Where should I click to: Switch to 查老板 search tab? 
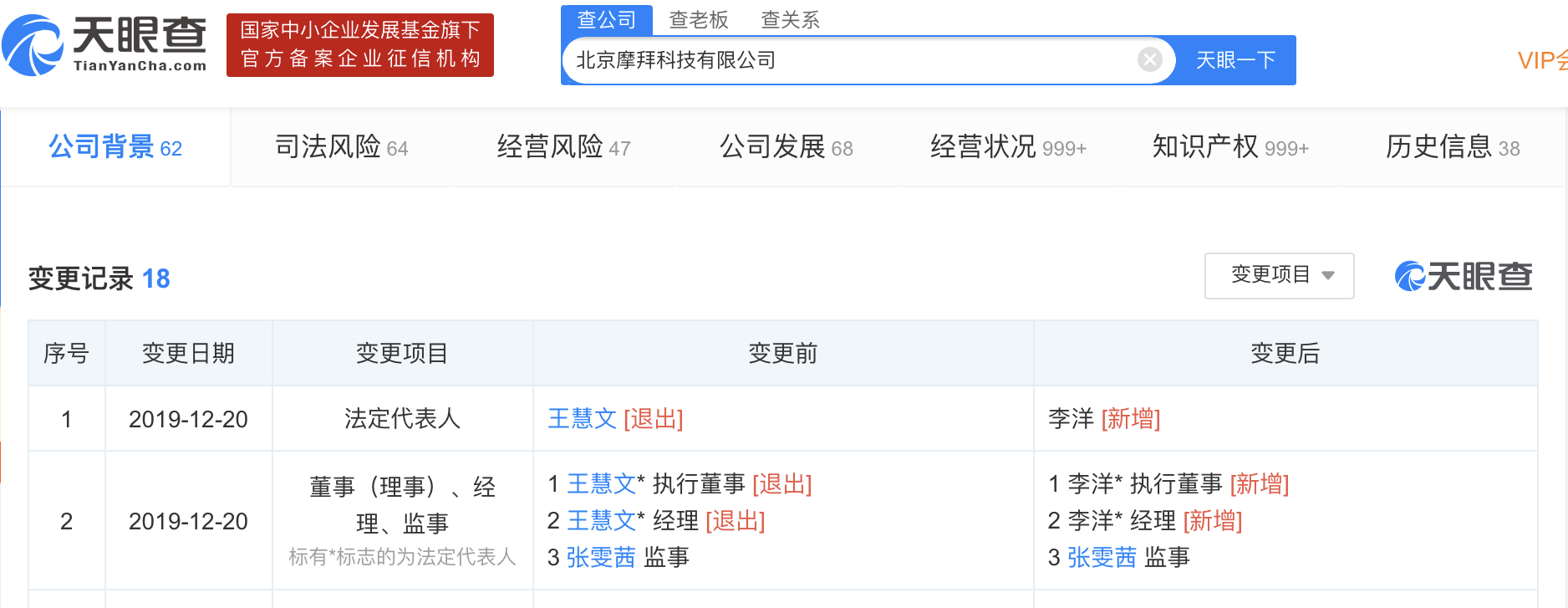[698, 19]
